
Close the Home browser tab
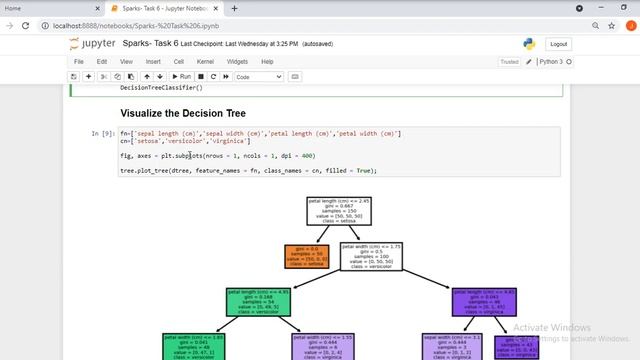[98, 8]
